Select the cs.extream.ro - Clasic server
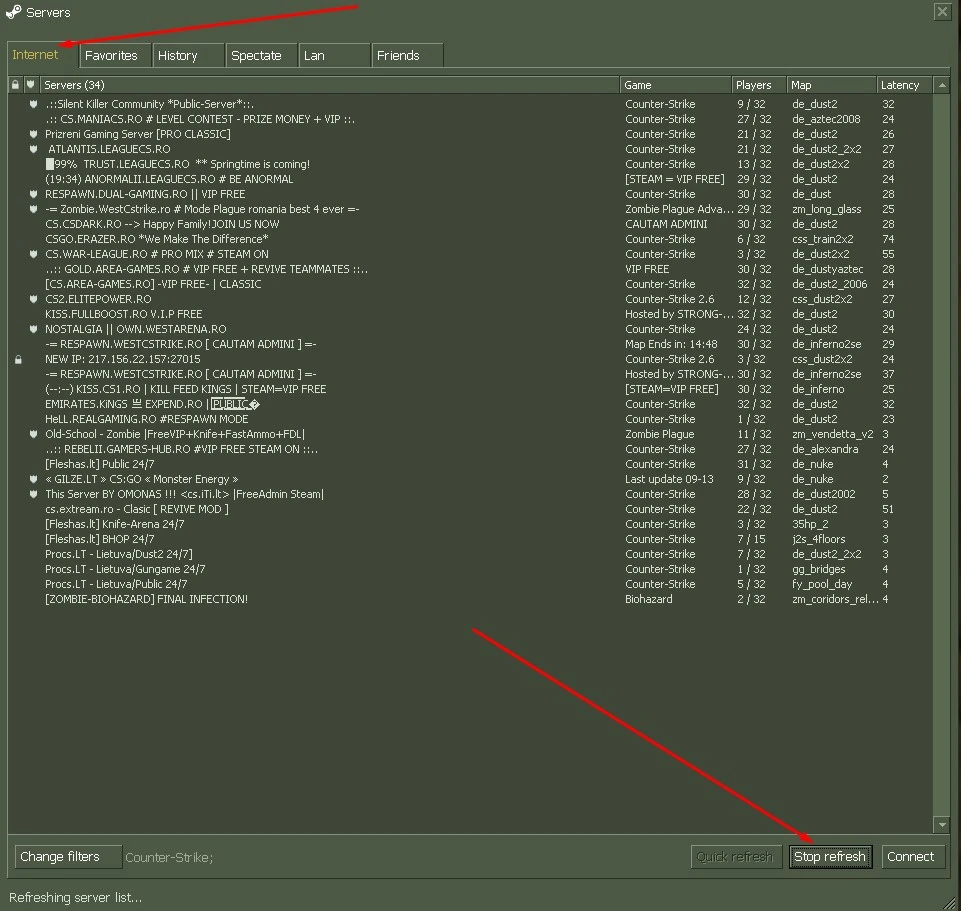This screenshot has width=961, height=911. [470, 509]
